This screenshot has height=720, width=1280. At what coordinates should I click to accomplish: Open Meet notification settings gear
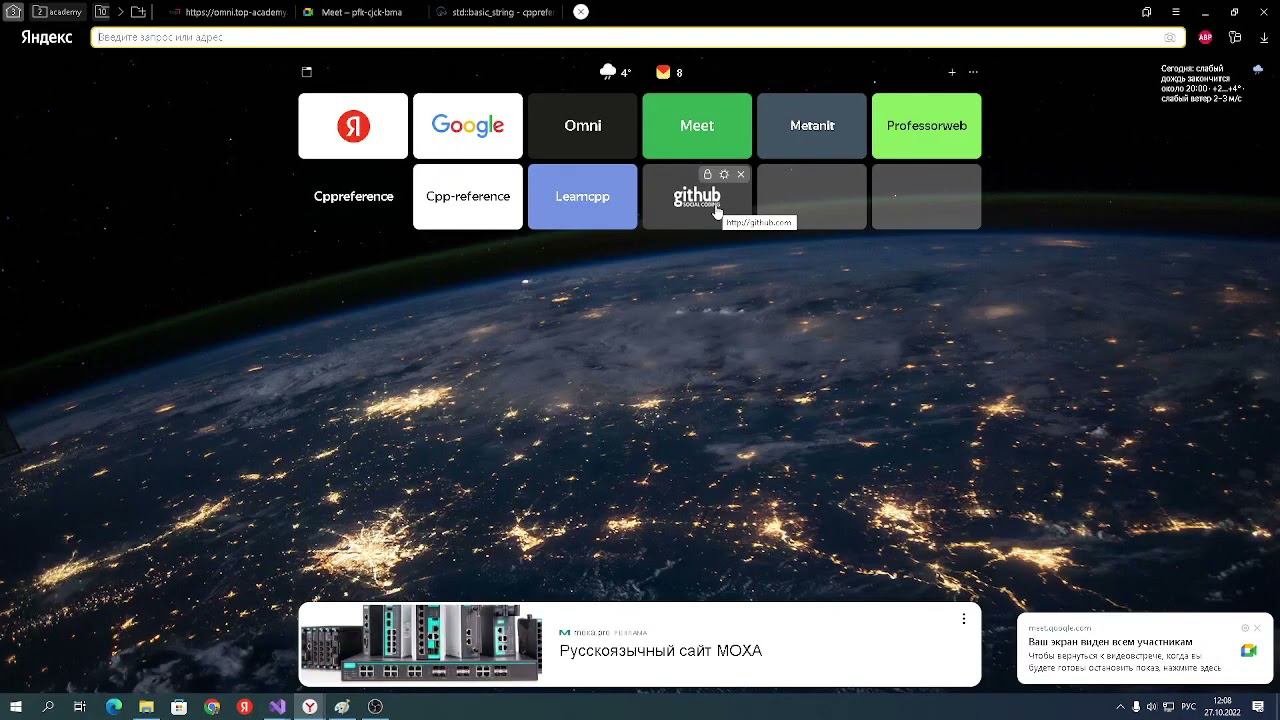click(x=1245, y=628)
